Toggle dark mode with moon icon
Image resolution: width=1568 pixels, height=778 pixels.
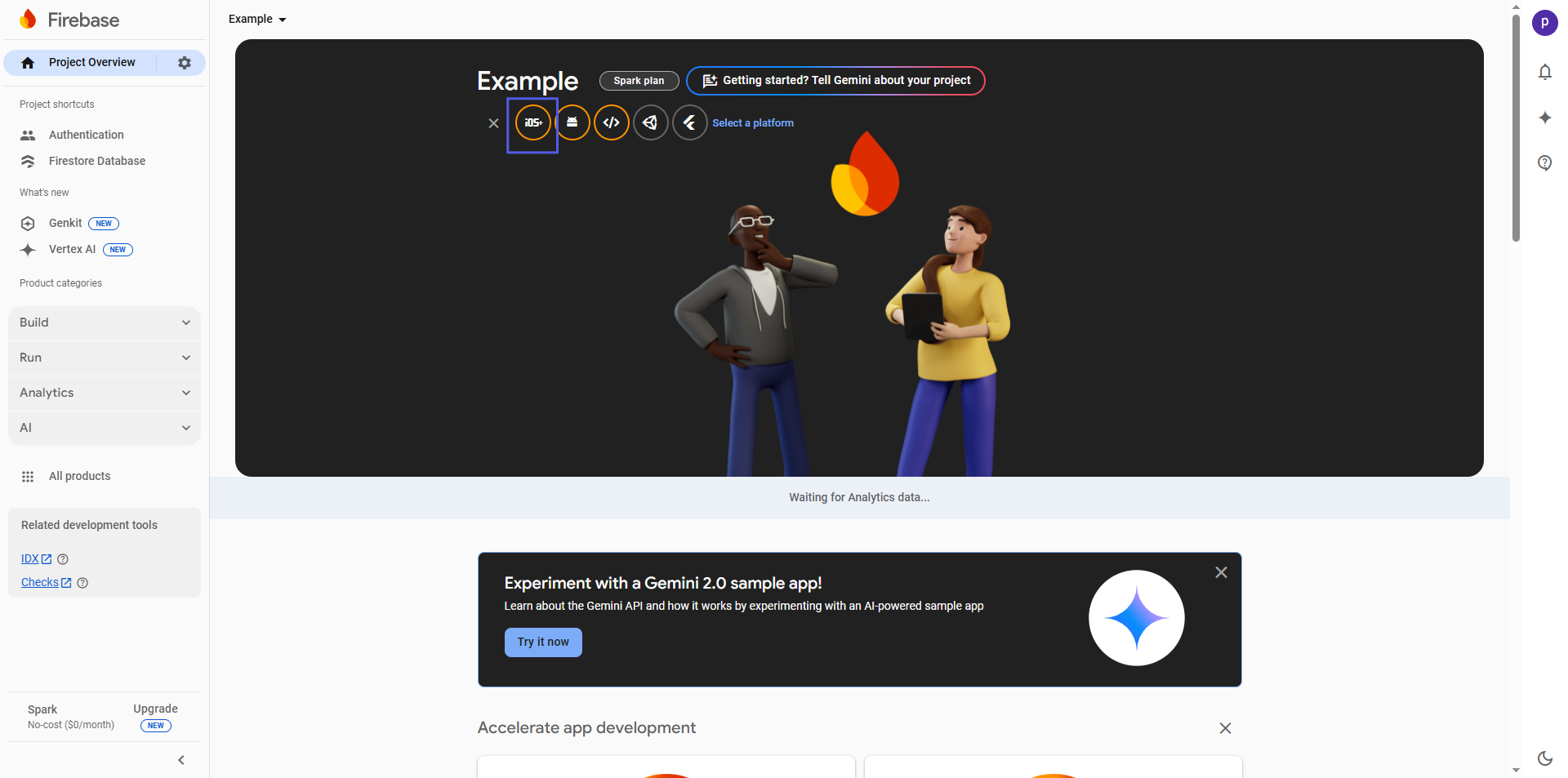pyautogui.click(x=1544, y=758)
